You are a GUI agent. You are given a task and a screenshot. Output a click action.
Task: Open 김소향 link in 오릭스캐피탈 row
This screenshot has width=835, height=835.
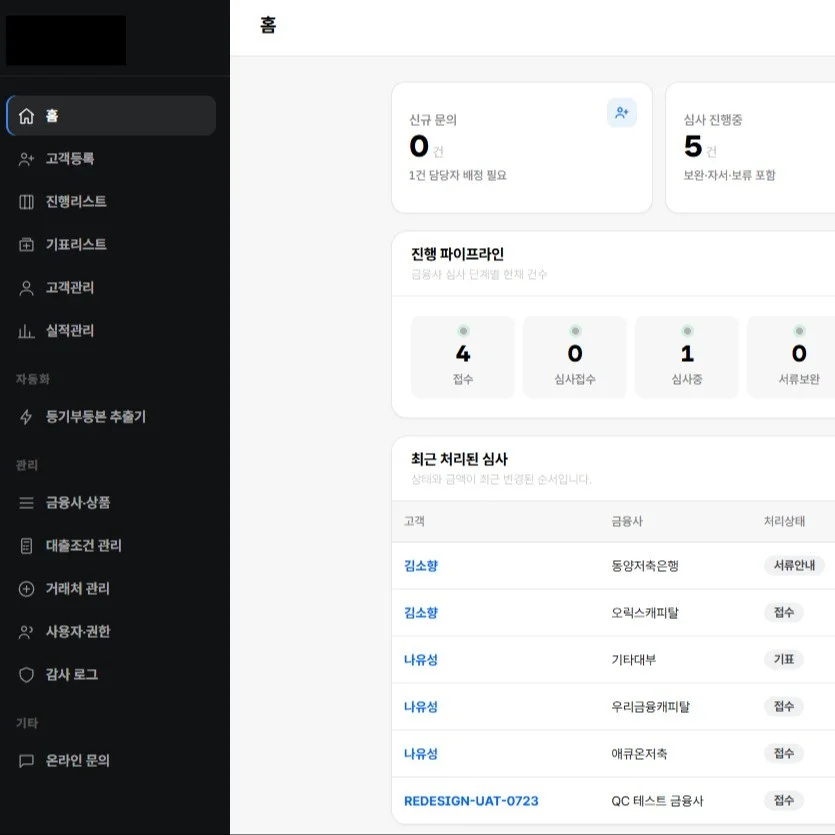click(421, 612)
